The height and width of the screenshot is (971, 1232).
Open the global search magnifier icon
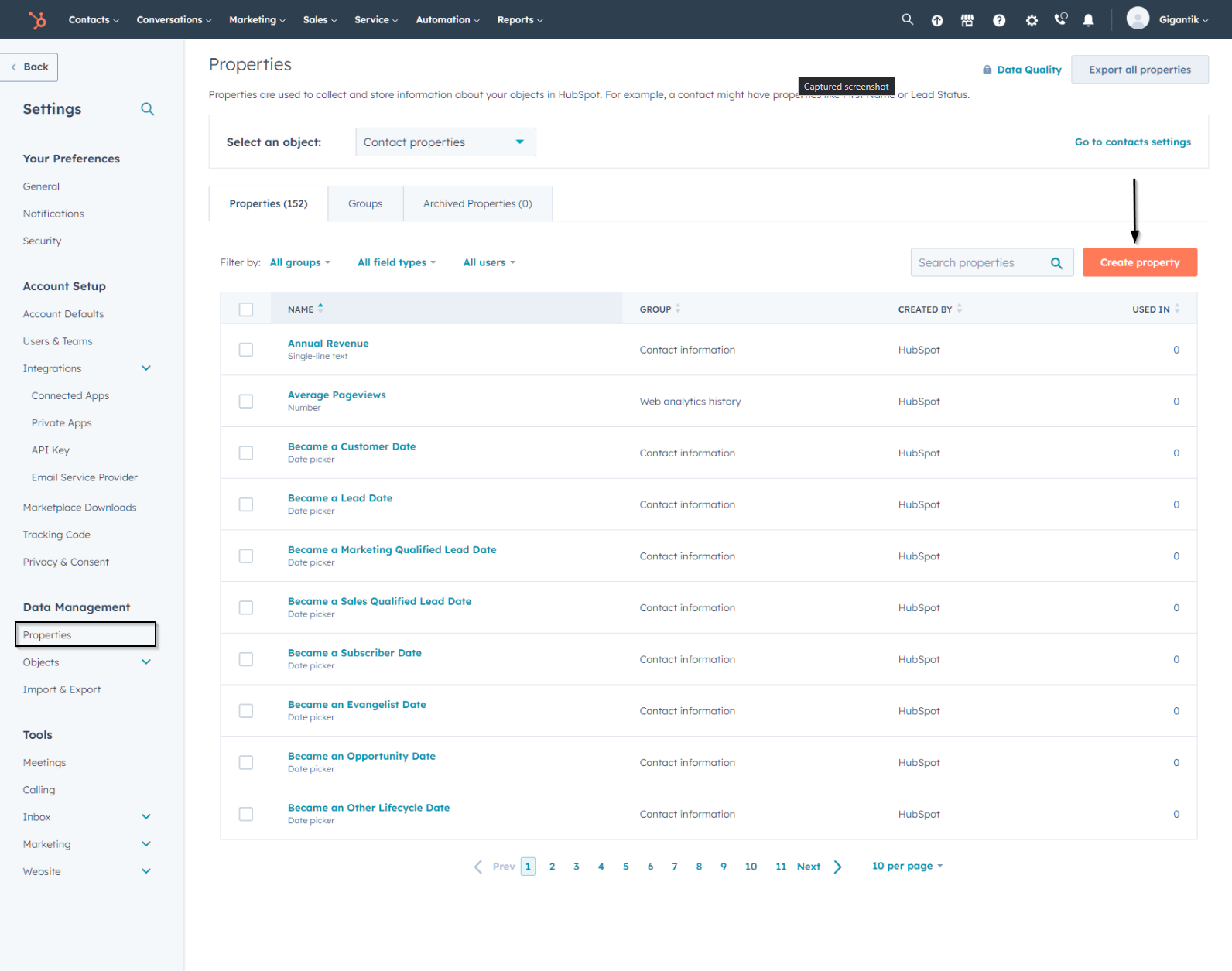click(x=908, y=19)
